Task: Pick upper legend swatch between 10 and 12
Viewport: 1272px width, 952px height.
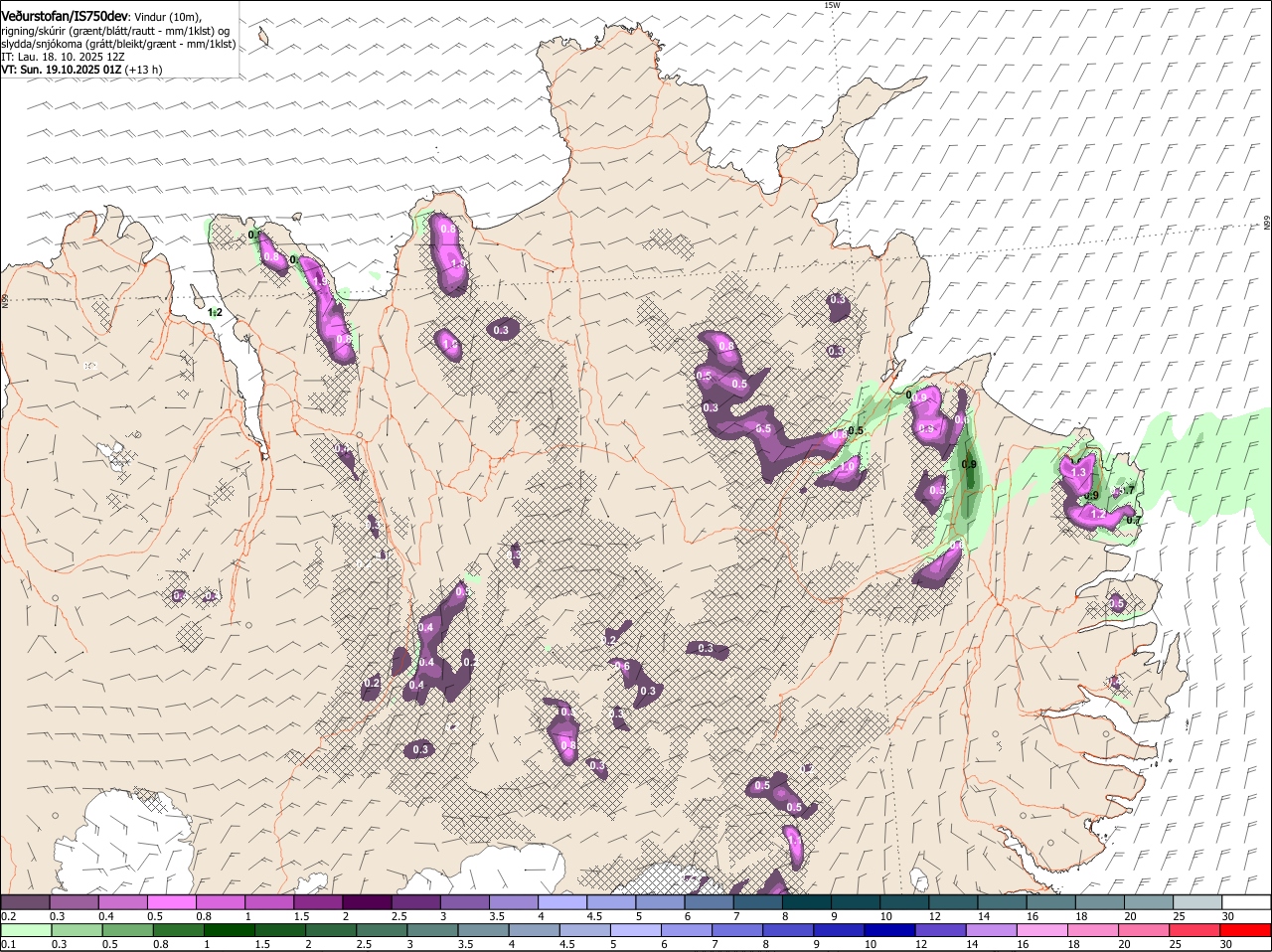Action: point(904,901)
